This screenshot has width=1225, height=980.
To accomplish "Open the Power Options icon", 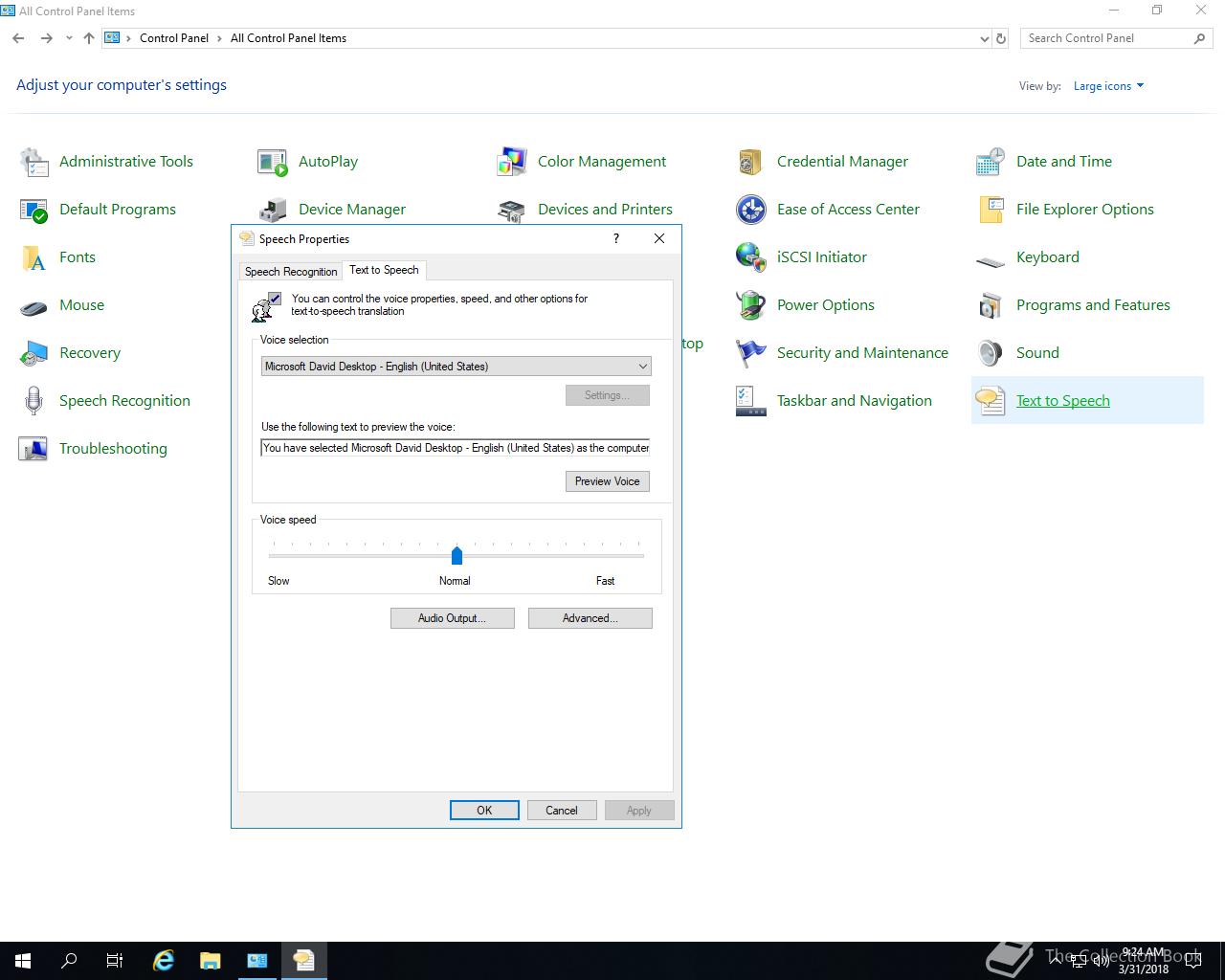I will tap(751, 305).
